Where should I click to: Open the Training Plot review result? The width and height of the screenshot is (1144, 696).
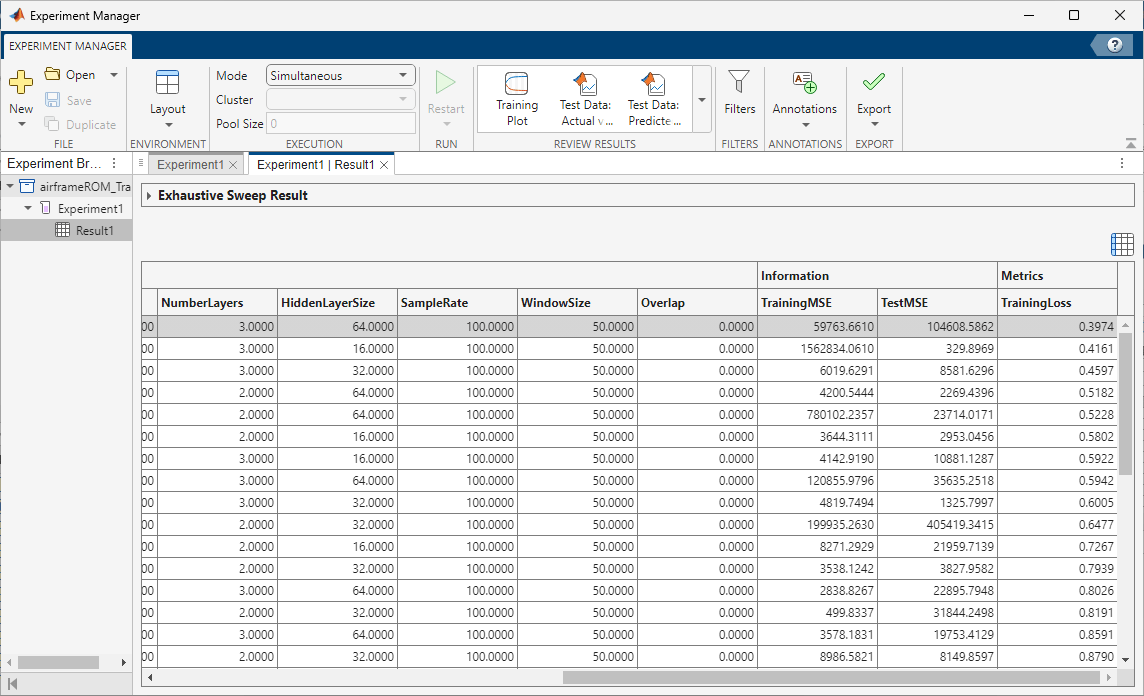[x=517, y=95]
